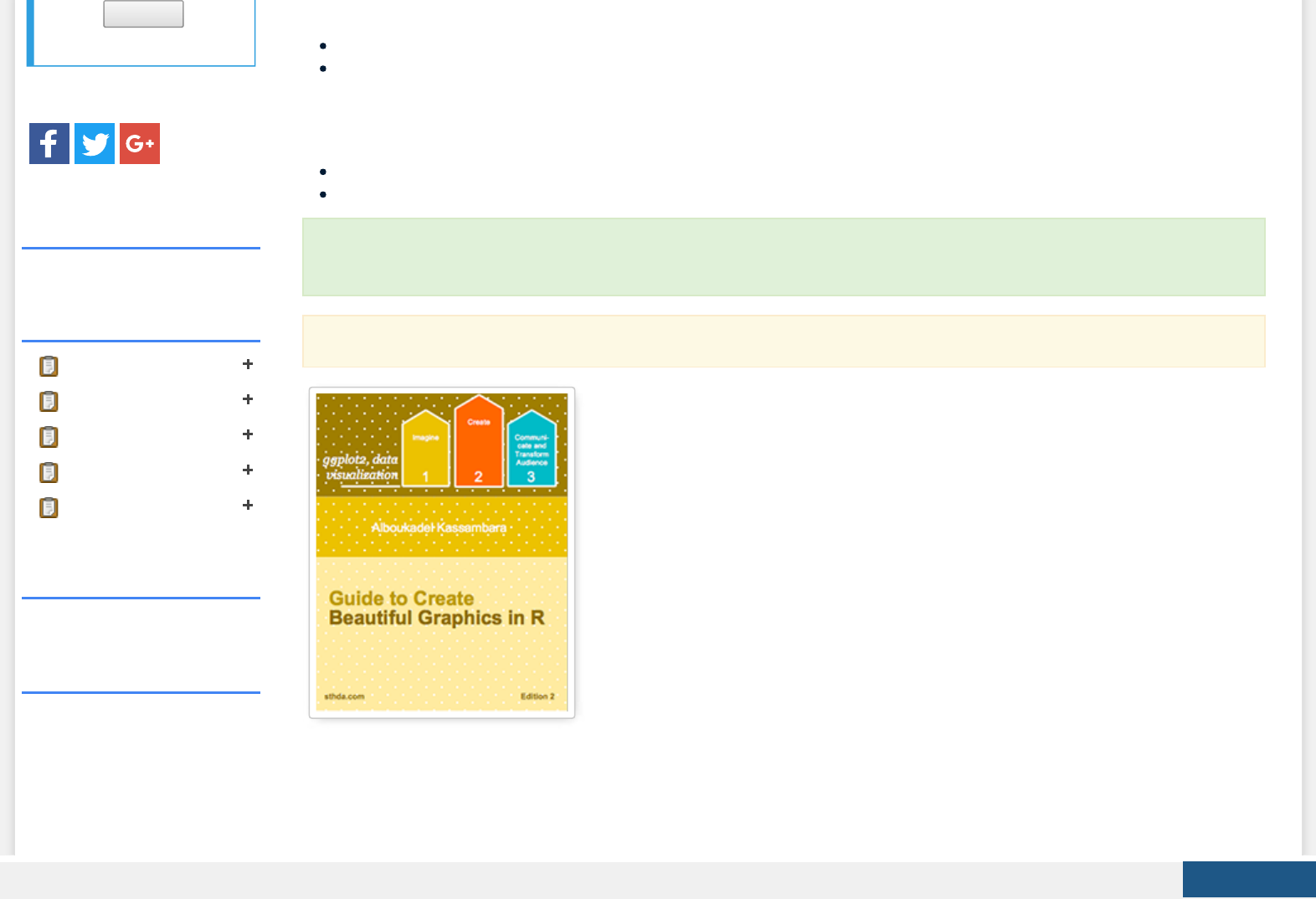Click the third clipboard icon in sidebar list
The width and height of the screenshot is (1316, 899).
(x=49, y=437)
